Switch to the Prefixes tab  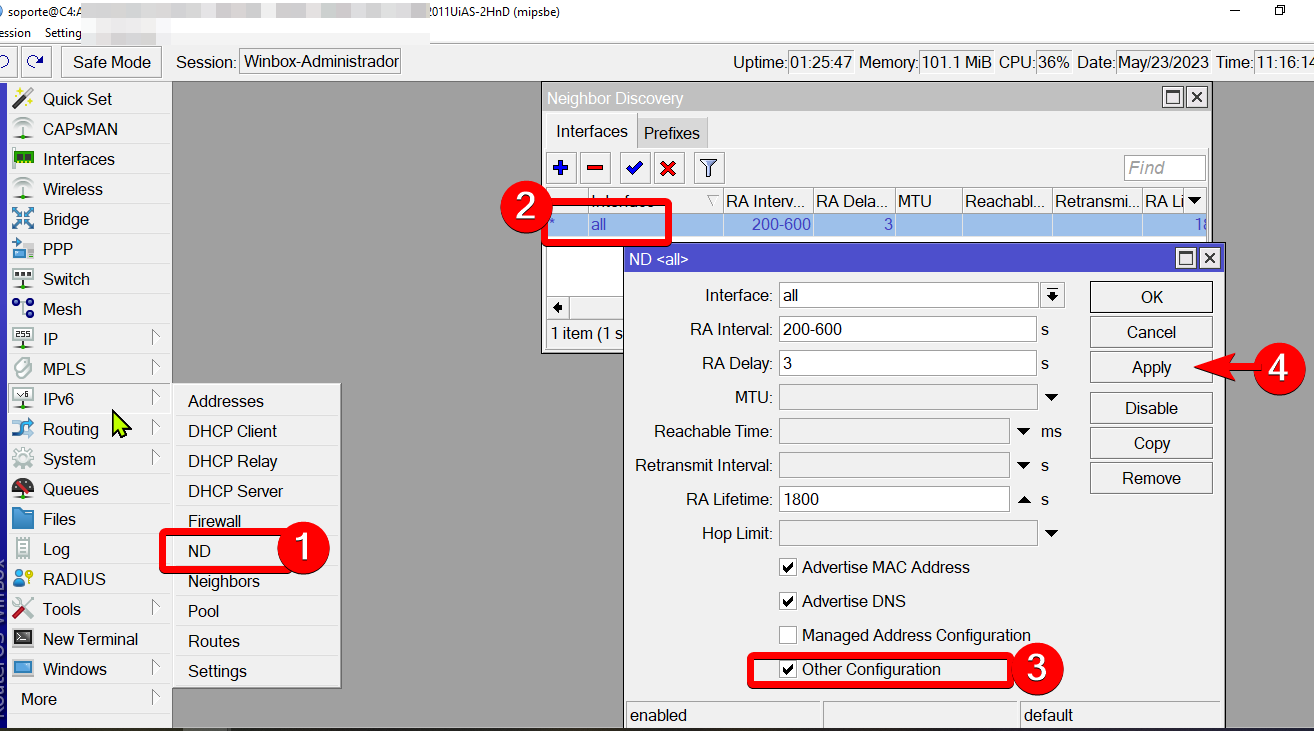coord(672,133)
